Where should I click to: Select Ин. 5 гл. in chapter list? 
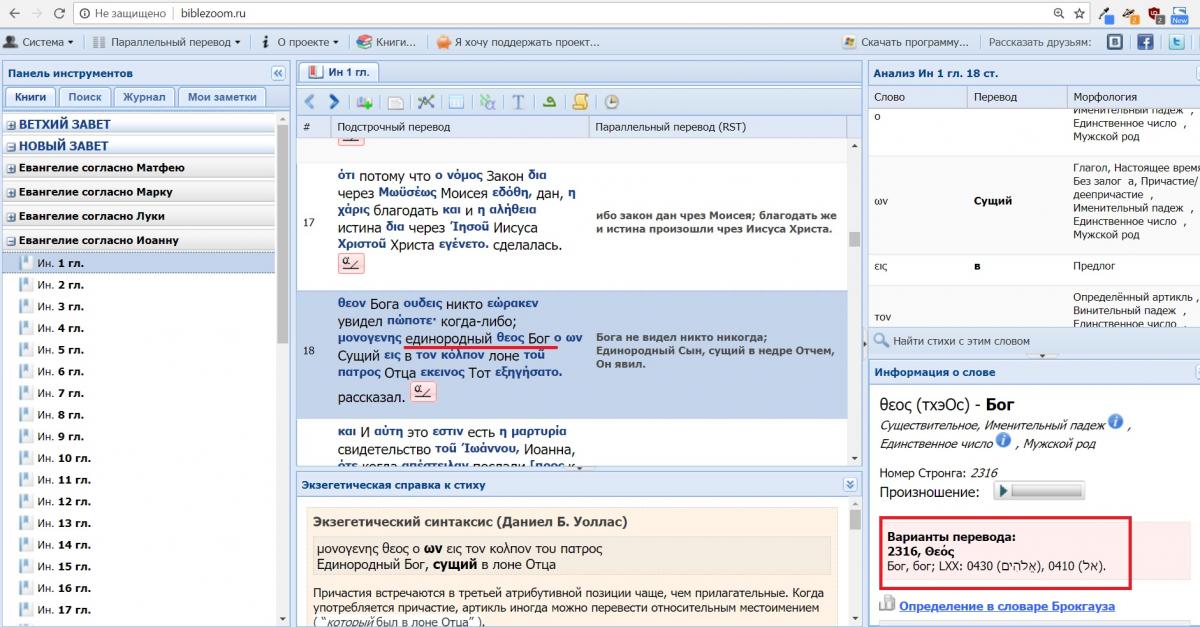tap(60, 350)
